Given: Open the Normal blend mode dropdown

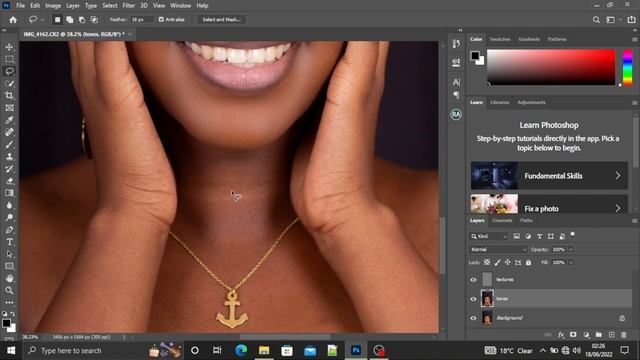Looking at the screenshot, I should (x=498, y=249).
